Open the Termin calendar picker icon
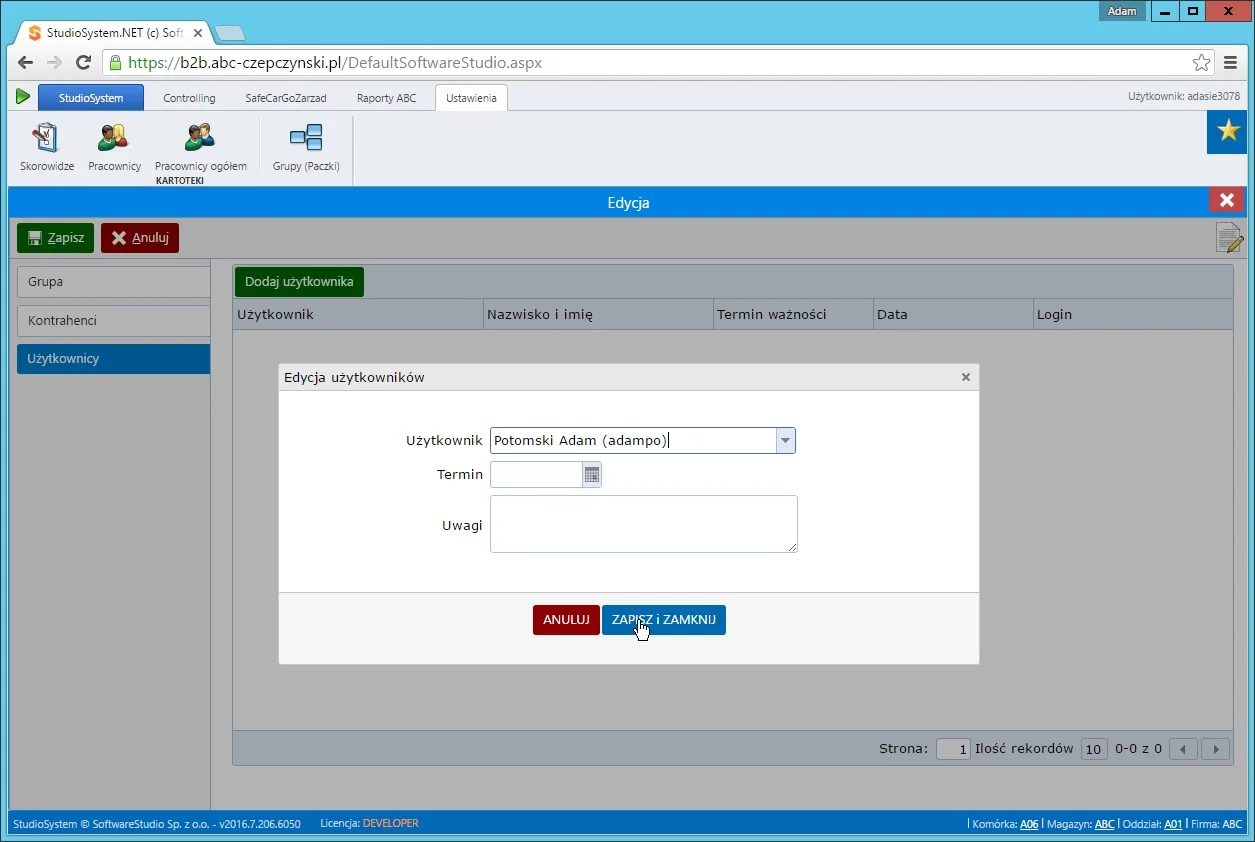 point(592,475)
